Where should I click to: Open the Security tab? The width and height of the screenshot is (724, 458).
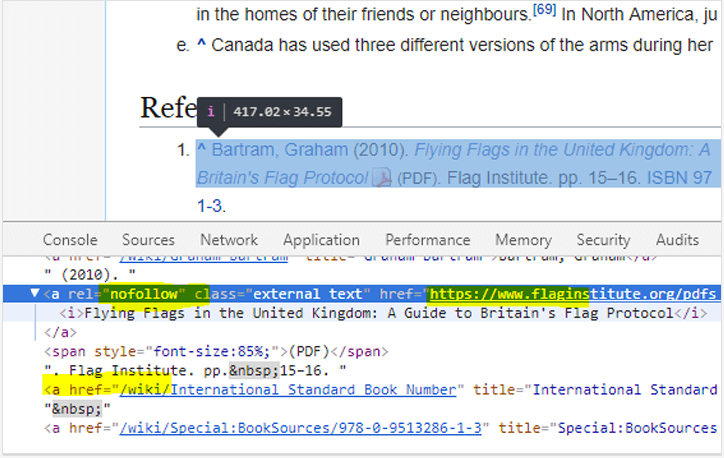click(603, 240)
